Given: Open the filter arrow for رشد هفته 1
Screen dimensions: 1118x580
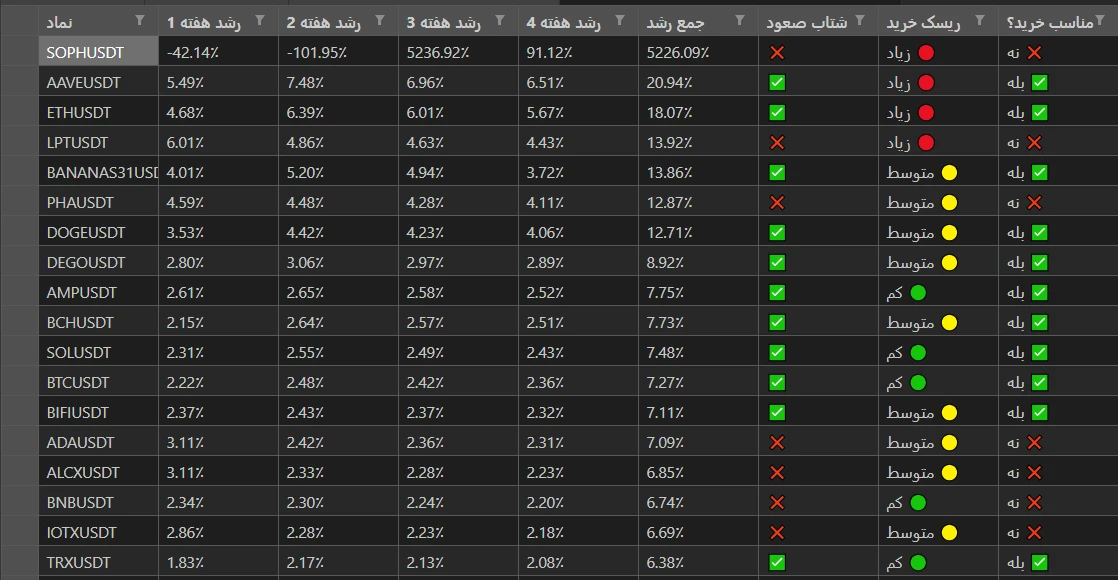Looking at the screenshot, I should pyautogui.click(x=261, y=21).
